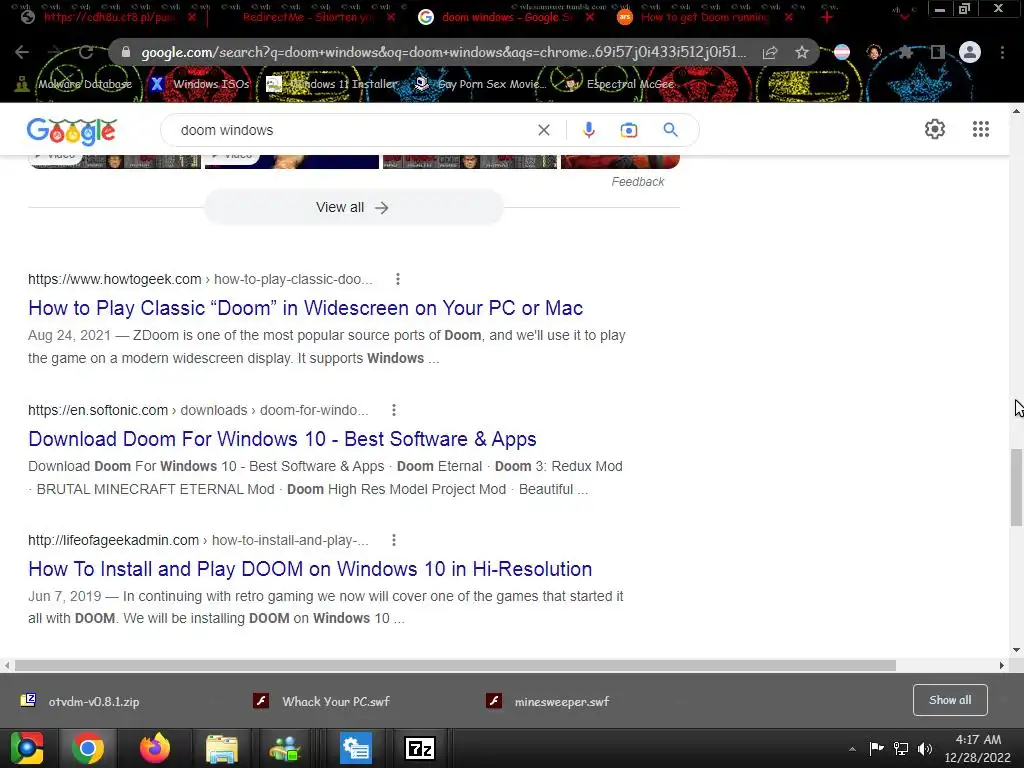Viewport: 1024px width, 768px height.
Task: Clear the search box with the X
Action: click(543, 130)
